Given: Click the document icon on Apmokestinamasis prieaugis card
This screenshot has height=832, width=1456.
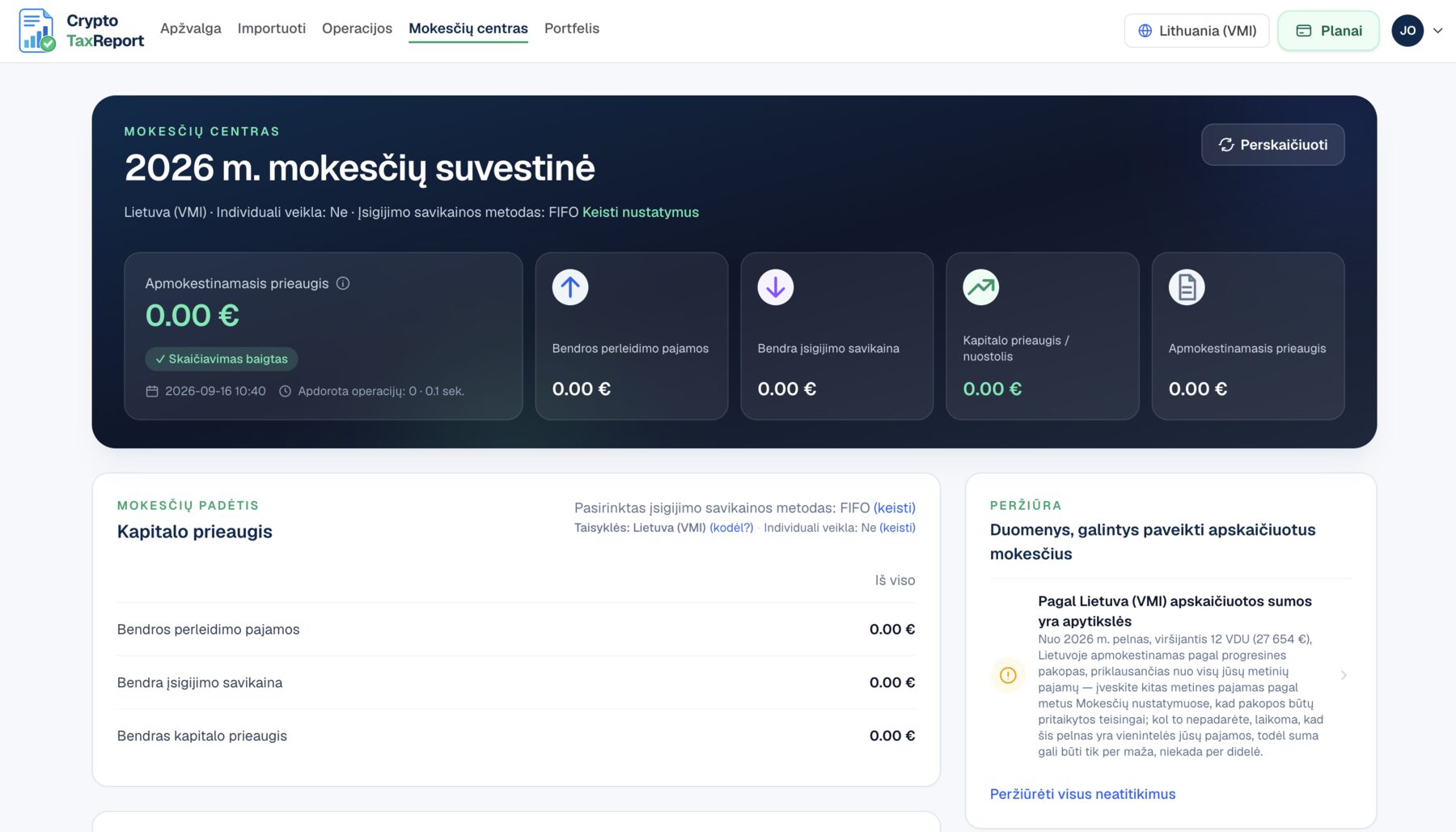Looking at the screenshot, I should tap(1187, 287).
